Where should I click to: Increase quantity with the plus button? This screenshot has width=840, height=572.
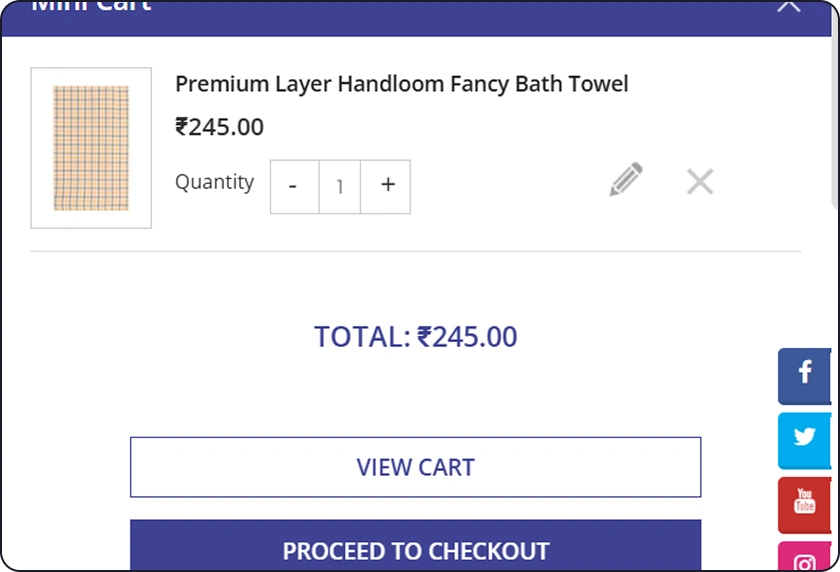(386, 186)
